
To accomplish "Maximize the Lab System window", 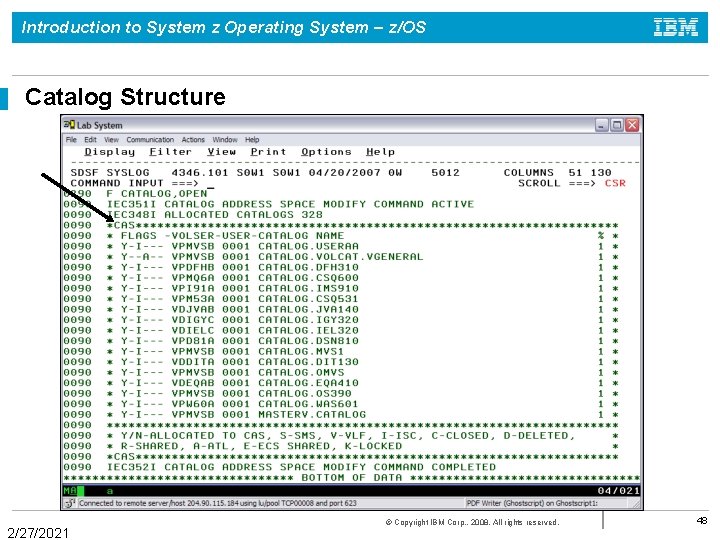I will [617, 125].
